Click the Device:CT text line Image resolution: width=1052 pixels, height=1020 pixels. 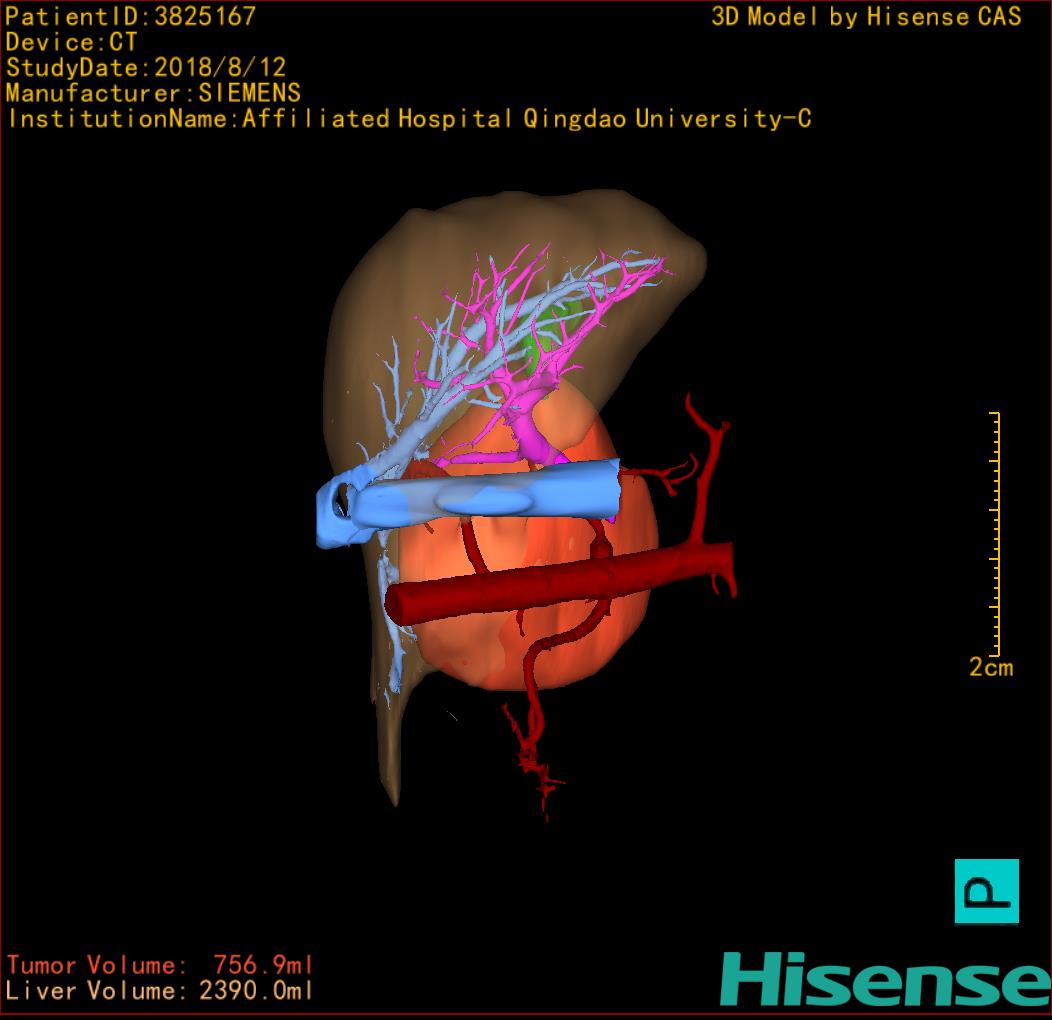pos(71,42)
